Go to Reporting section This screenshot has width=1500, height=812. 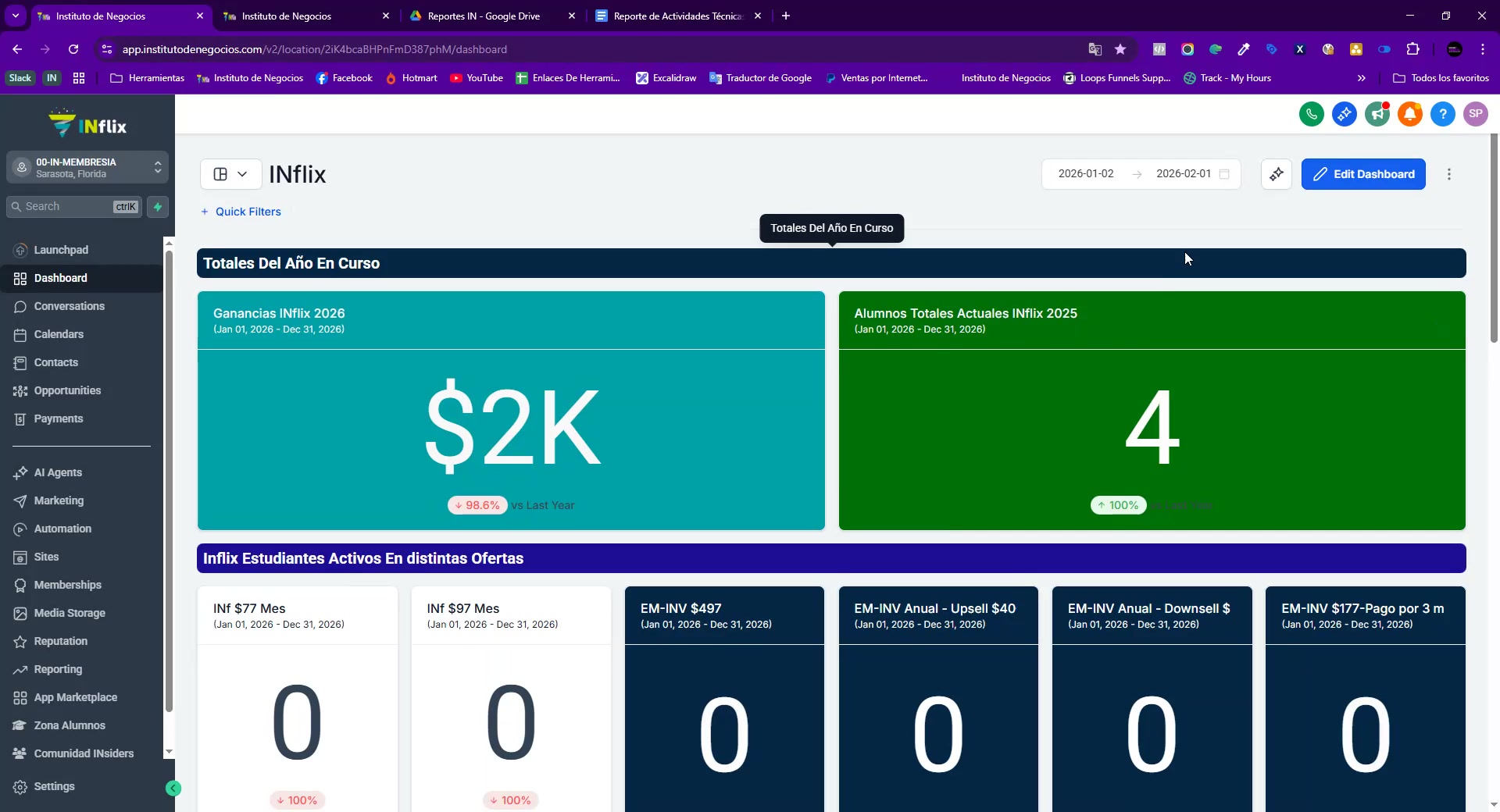58,669
